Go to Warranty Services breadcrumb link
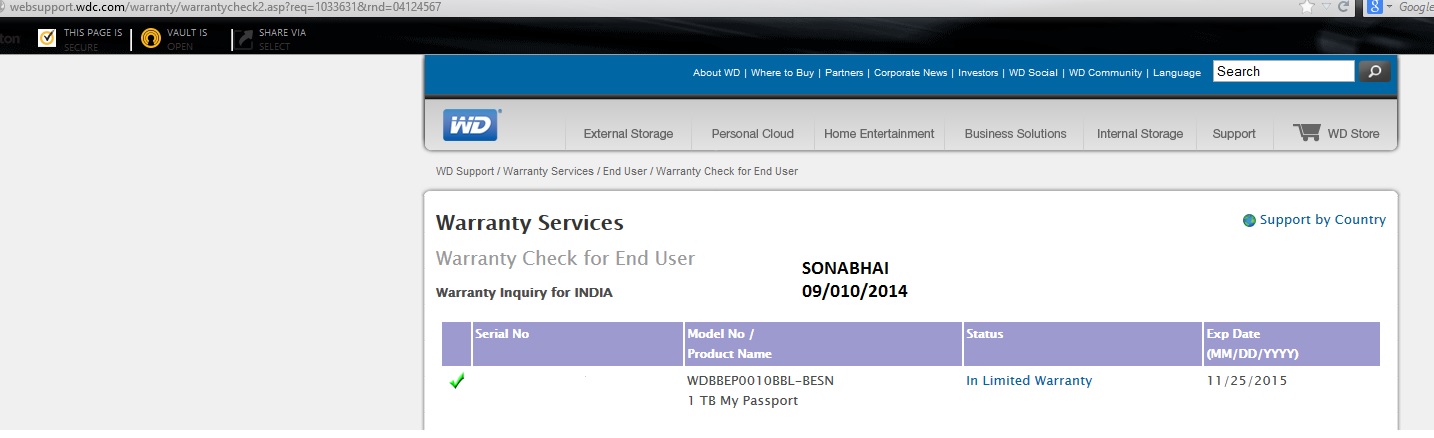 click(548, 172)
